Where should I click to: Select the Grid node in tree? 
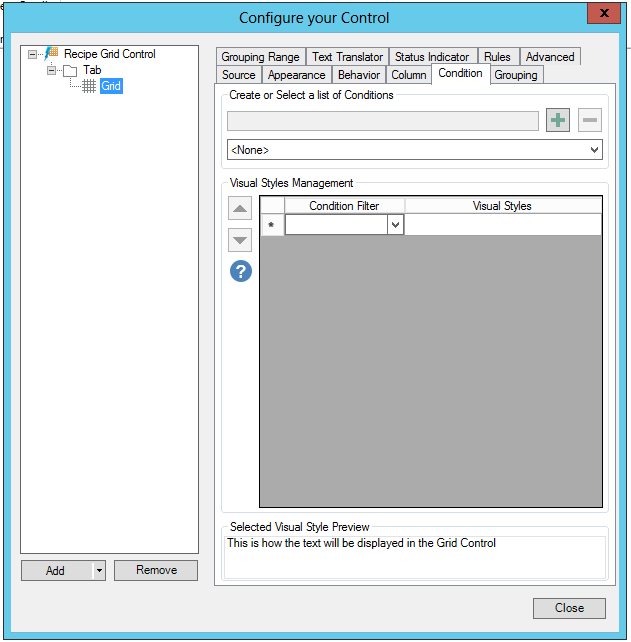pos(110,86)
